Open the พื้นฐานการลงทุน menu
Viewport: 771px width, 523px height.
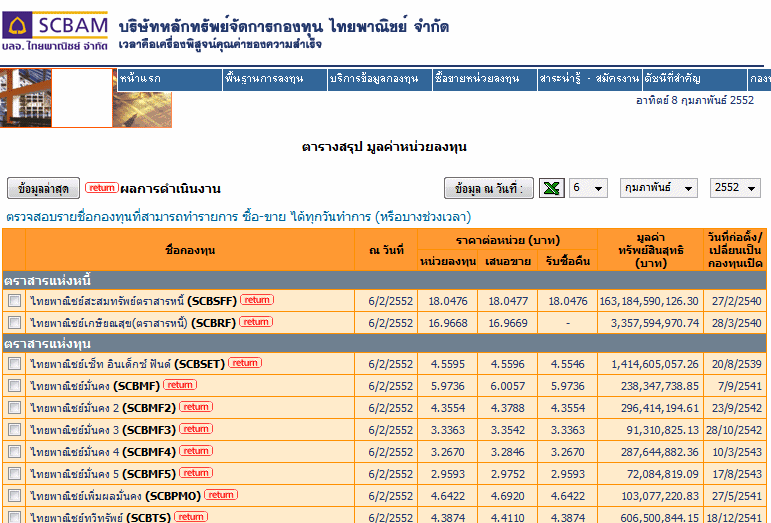point(274,80)
